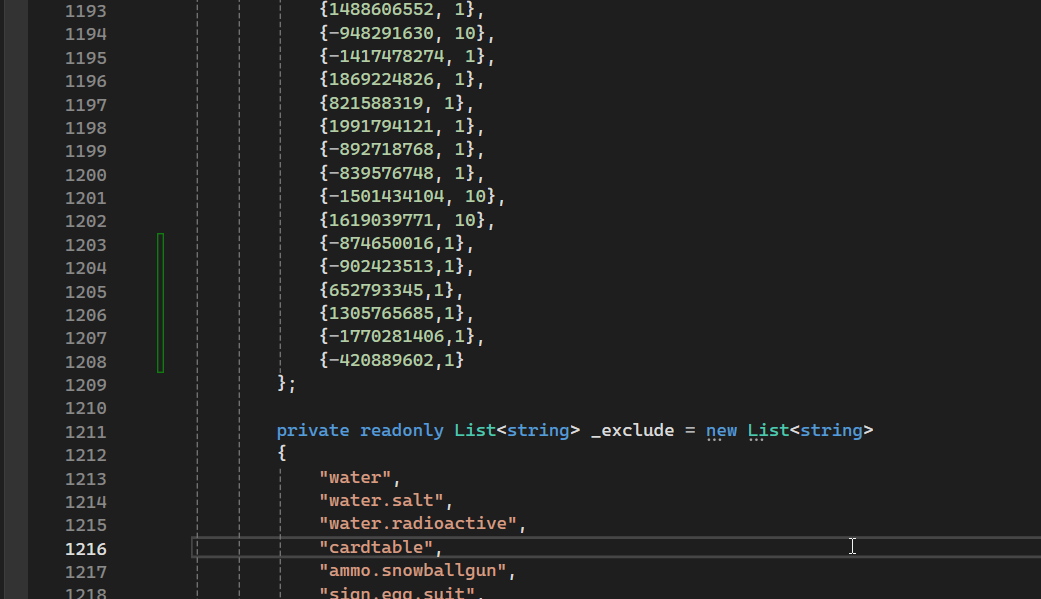
Task: Click the closing brace with semicolon on line 1209
Action: pos(287,384)
